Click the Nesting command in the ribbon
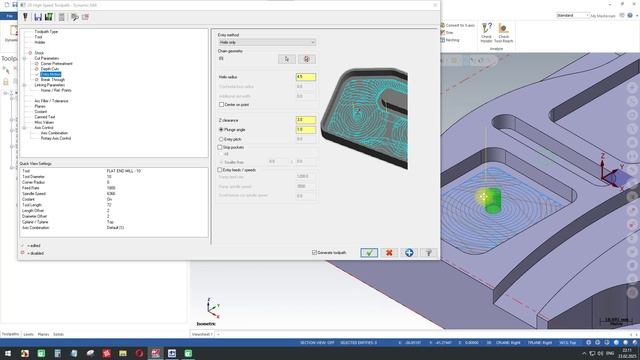This screenshot has width=640, height=360. (x=450, y=40)
